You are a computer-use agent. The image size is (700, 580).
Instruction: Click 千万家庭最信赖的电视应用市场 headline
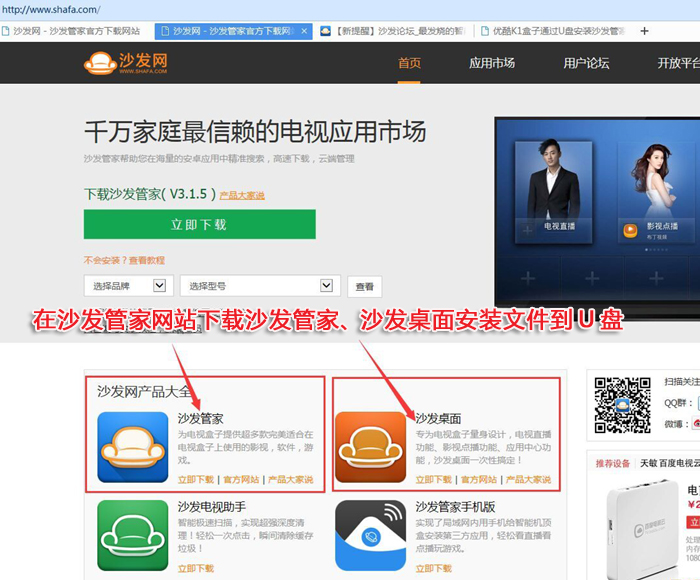point(255,132)
